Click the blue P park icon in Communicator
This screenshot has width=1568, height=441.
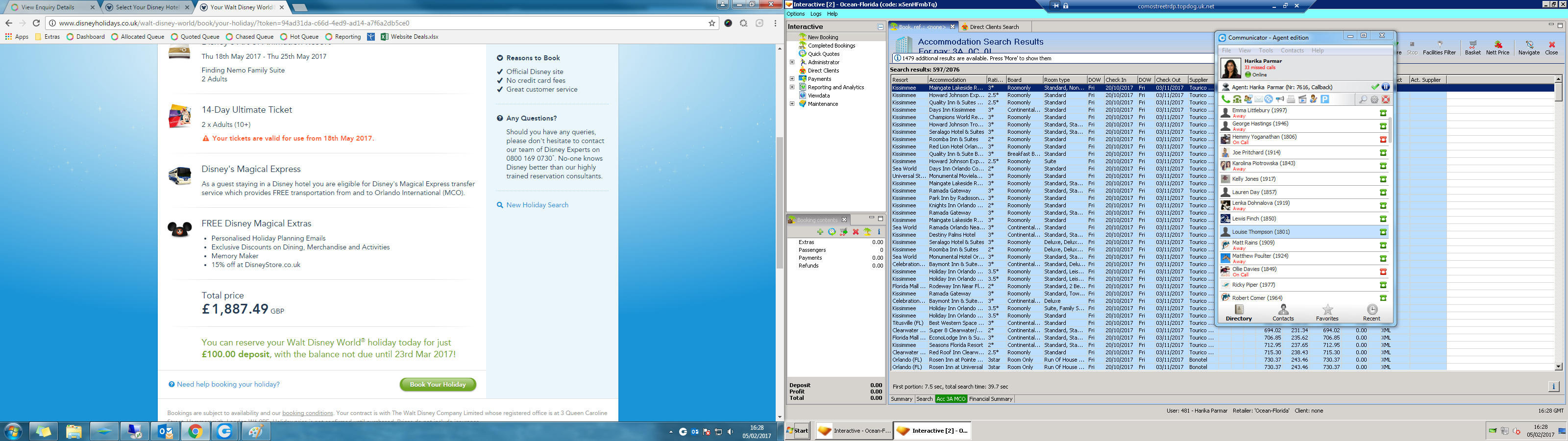point(1324,99)
